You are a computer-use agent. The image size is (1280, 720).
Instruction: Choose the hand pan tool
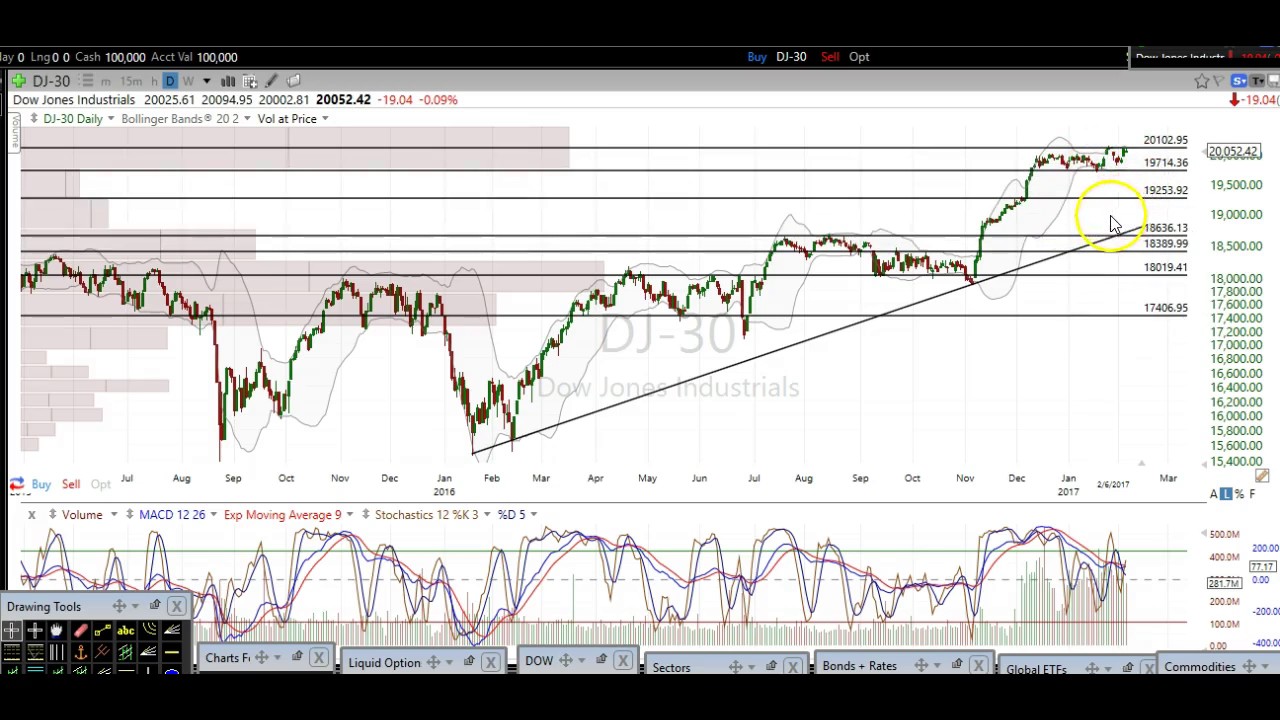57,630
